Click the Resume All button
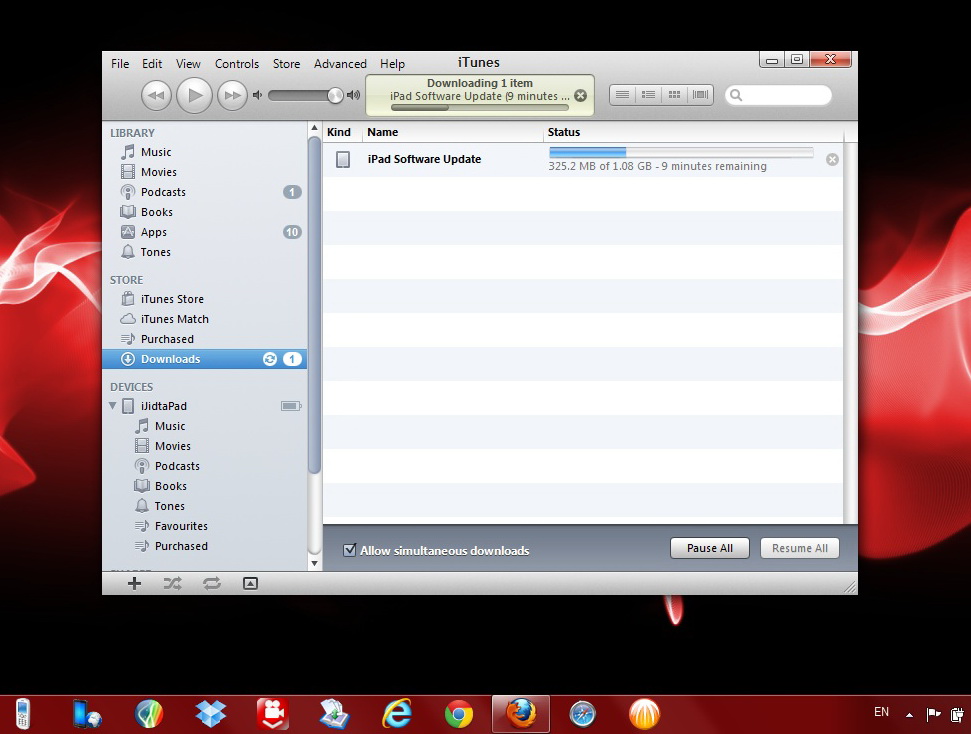The height and width of the screenshot is (734, 971). [799, 548]
